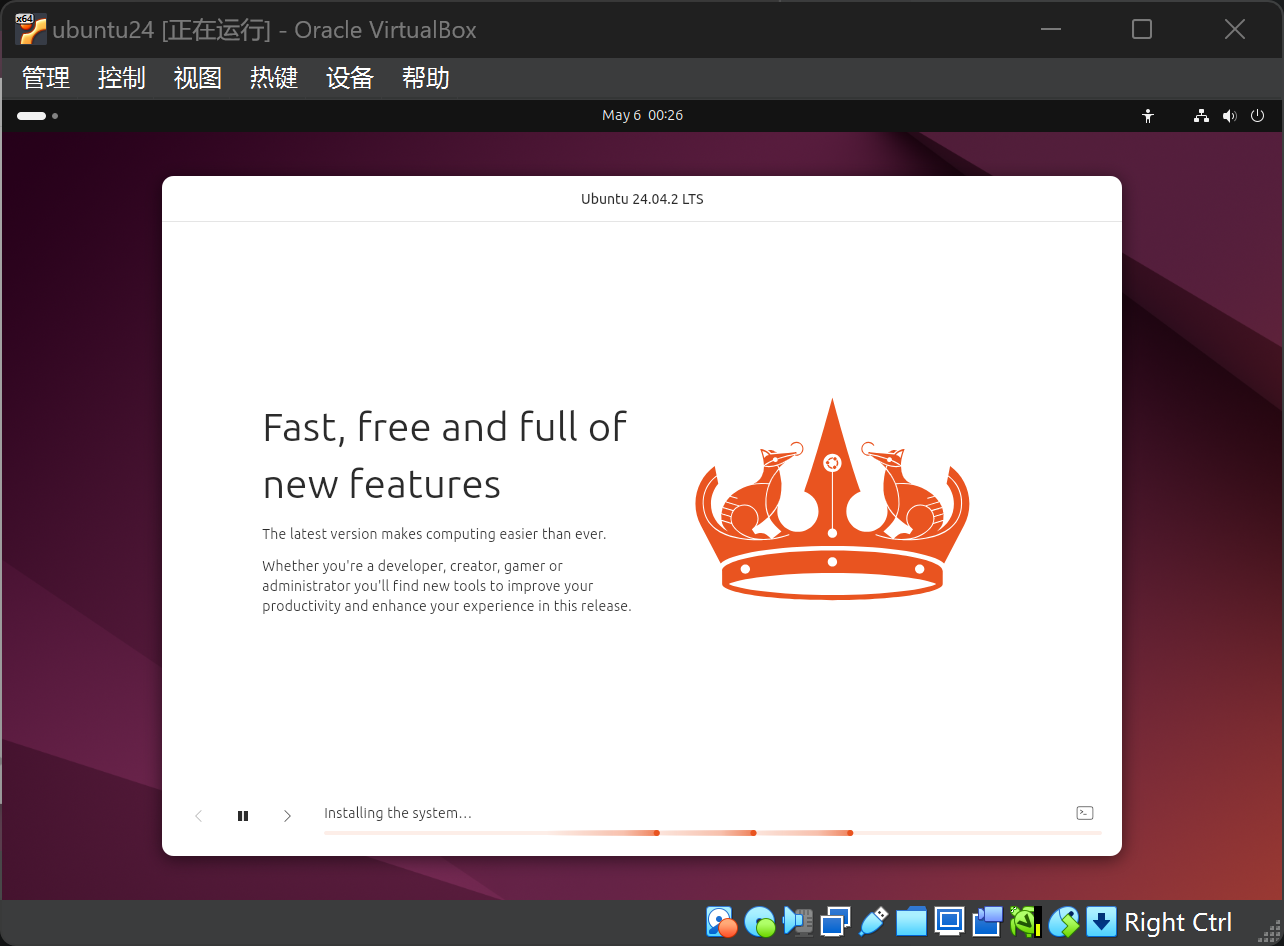Click the VirtualBox network adapters status icon

(835, 921)
